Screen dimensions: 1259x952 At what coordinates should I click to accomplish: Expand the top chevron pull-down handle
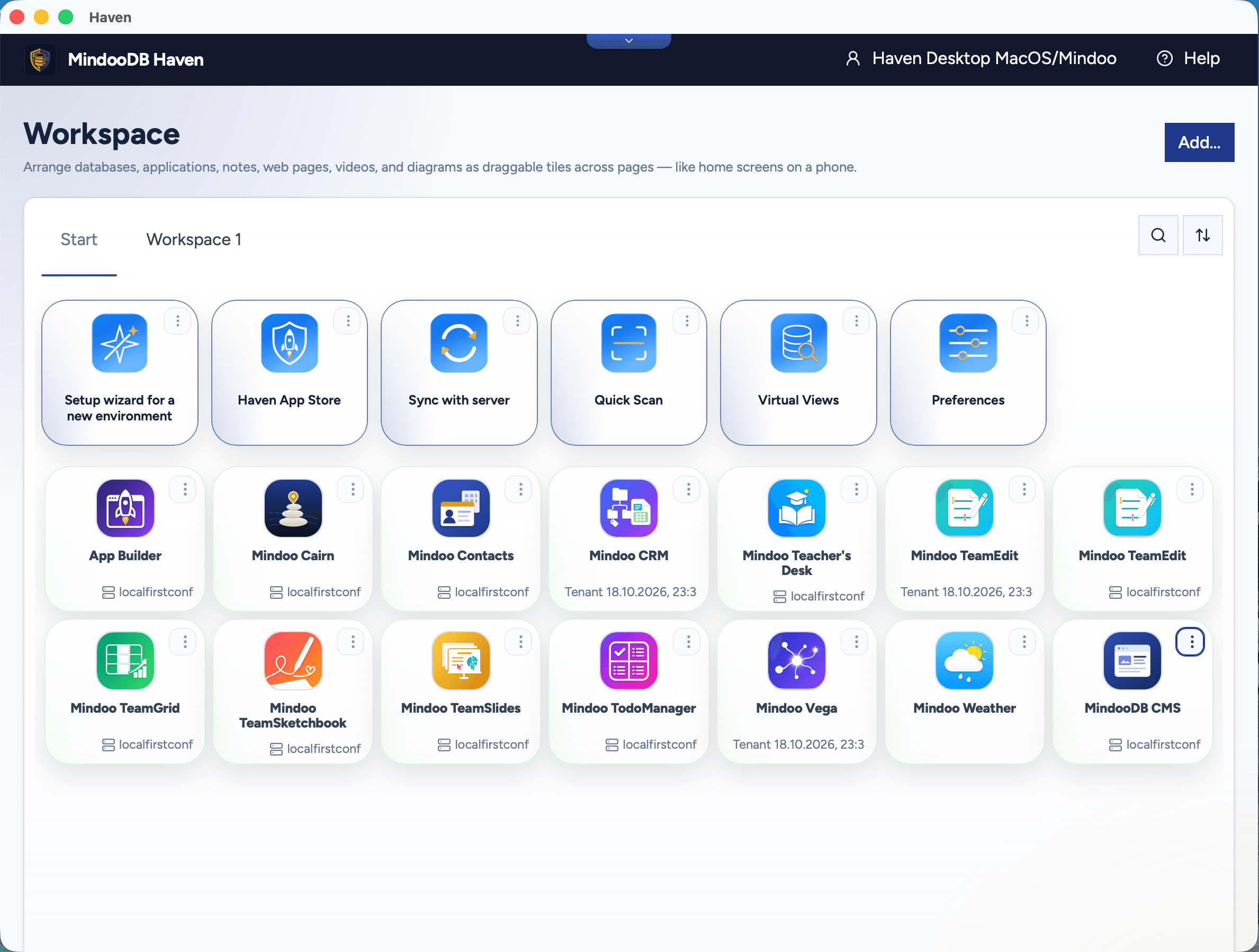[629, 41]
